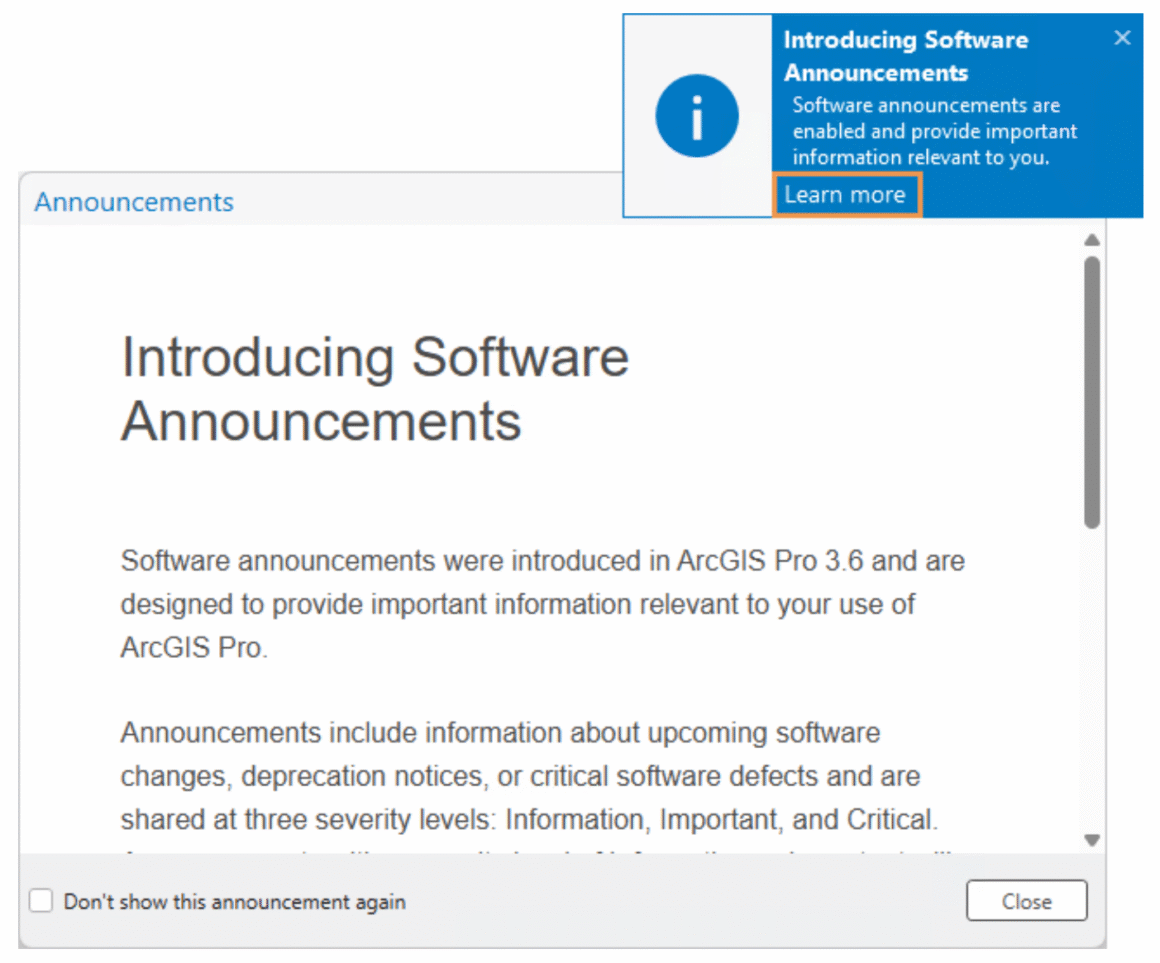This screenshot has width=1160, height=963.
Task: Click the scrollbar up arrow
Action: (x=1092, y=240)
